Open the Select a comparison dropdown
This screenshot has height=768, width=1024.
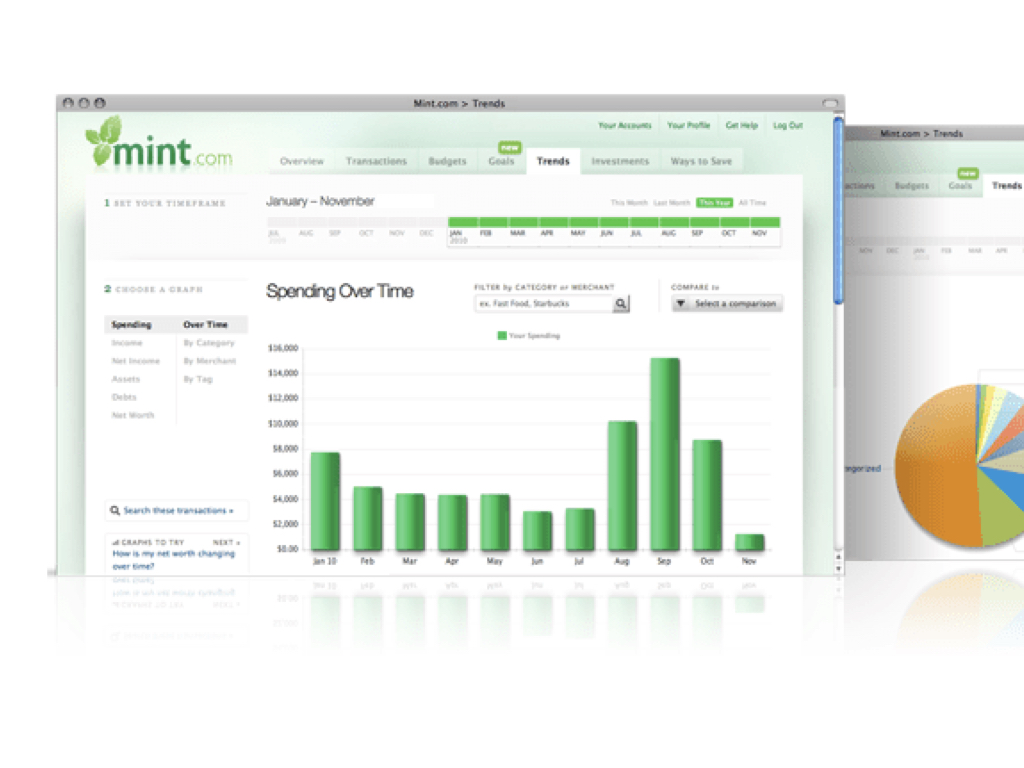pyautogui.click(x=727, y=304)
